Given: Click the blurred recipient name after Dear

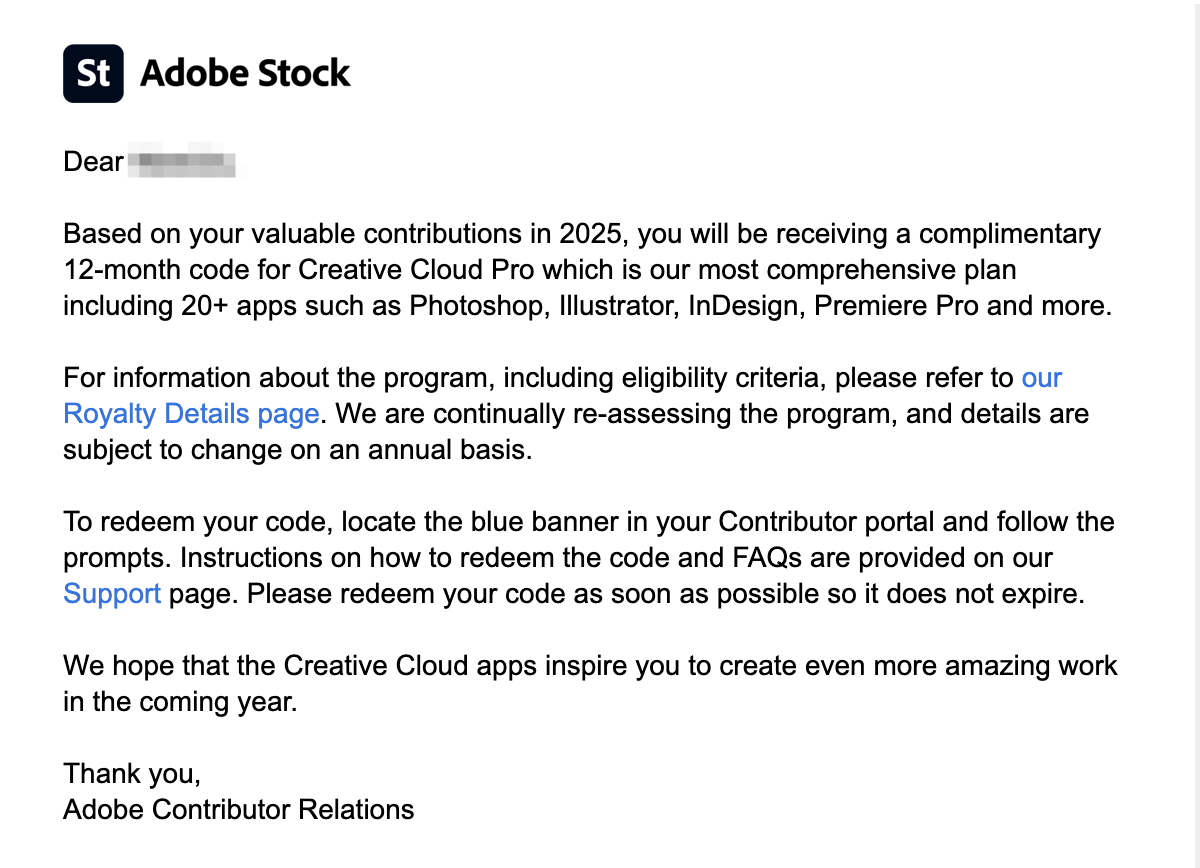Looking at the screenshot, I should 186,162.
